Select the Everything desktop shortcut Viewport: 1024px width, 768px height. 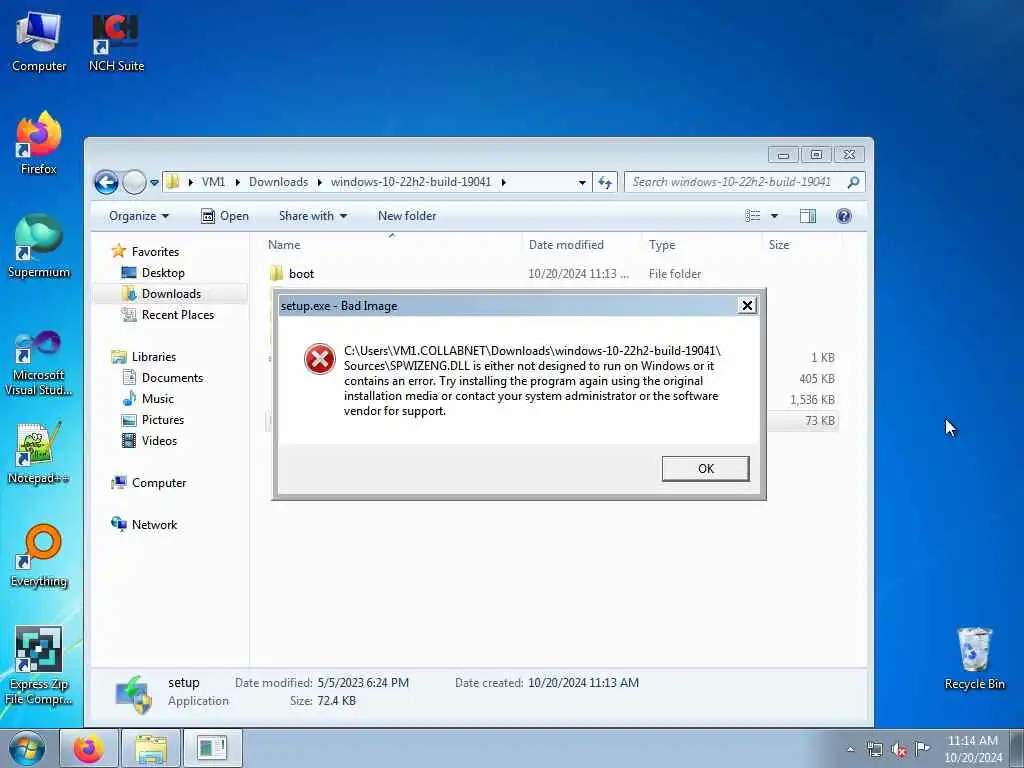click(39, 556)
